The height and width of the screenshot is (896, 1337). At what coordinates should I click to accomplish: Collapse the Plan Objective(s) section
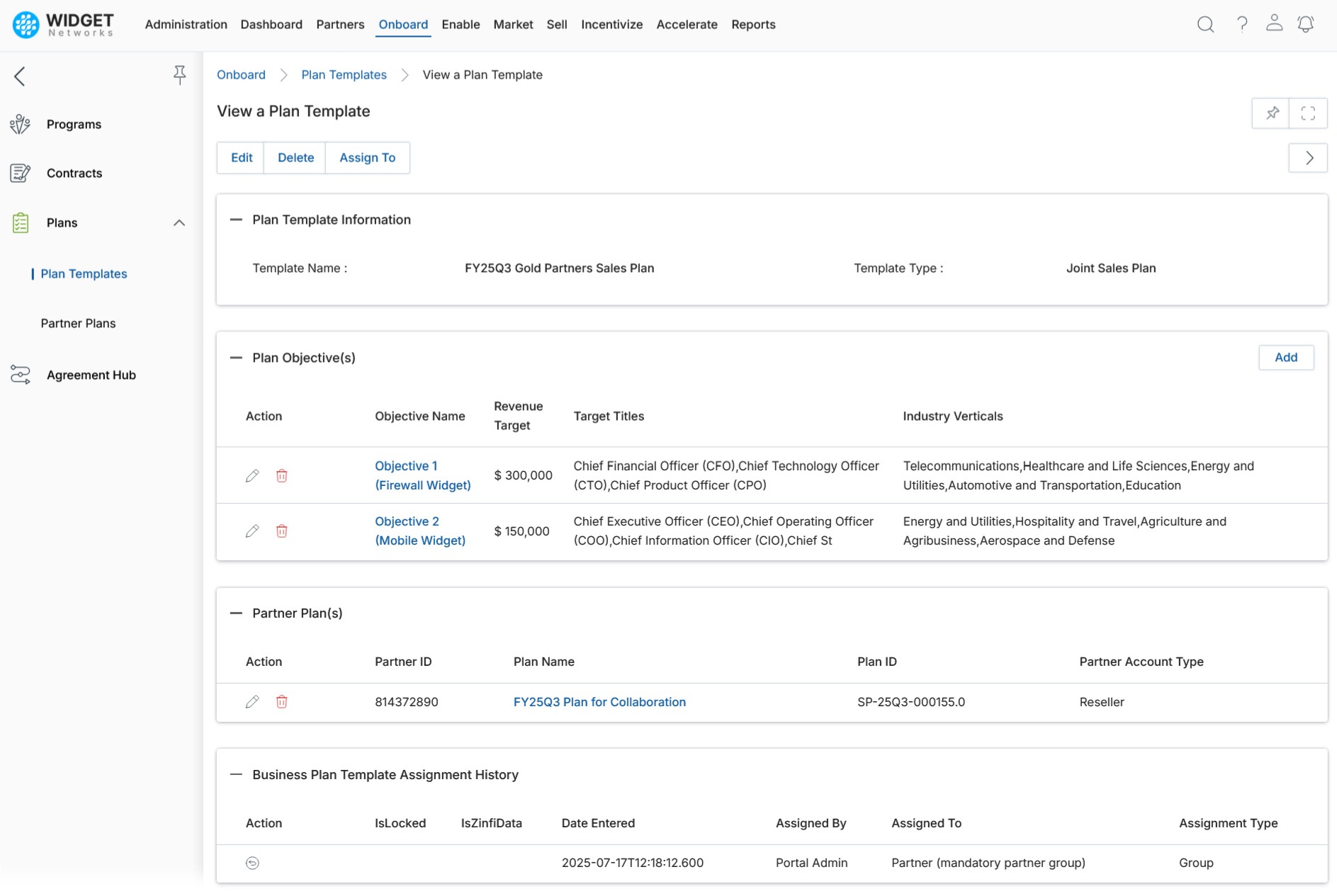pyautogui.click(x=236, y=358)
